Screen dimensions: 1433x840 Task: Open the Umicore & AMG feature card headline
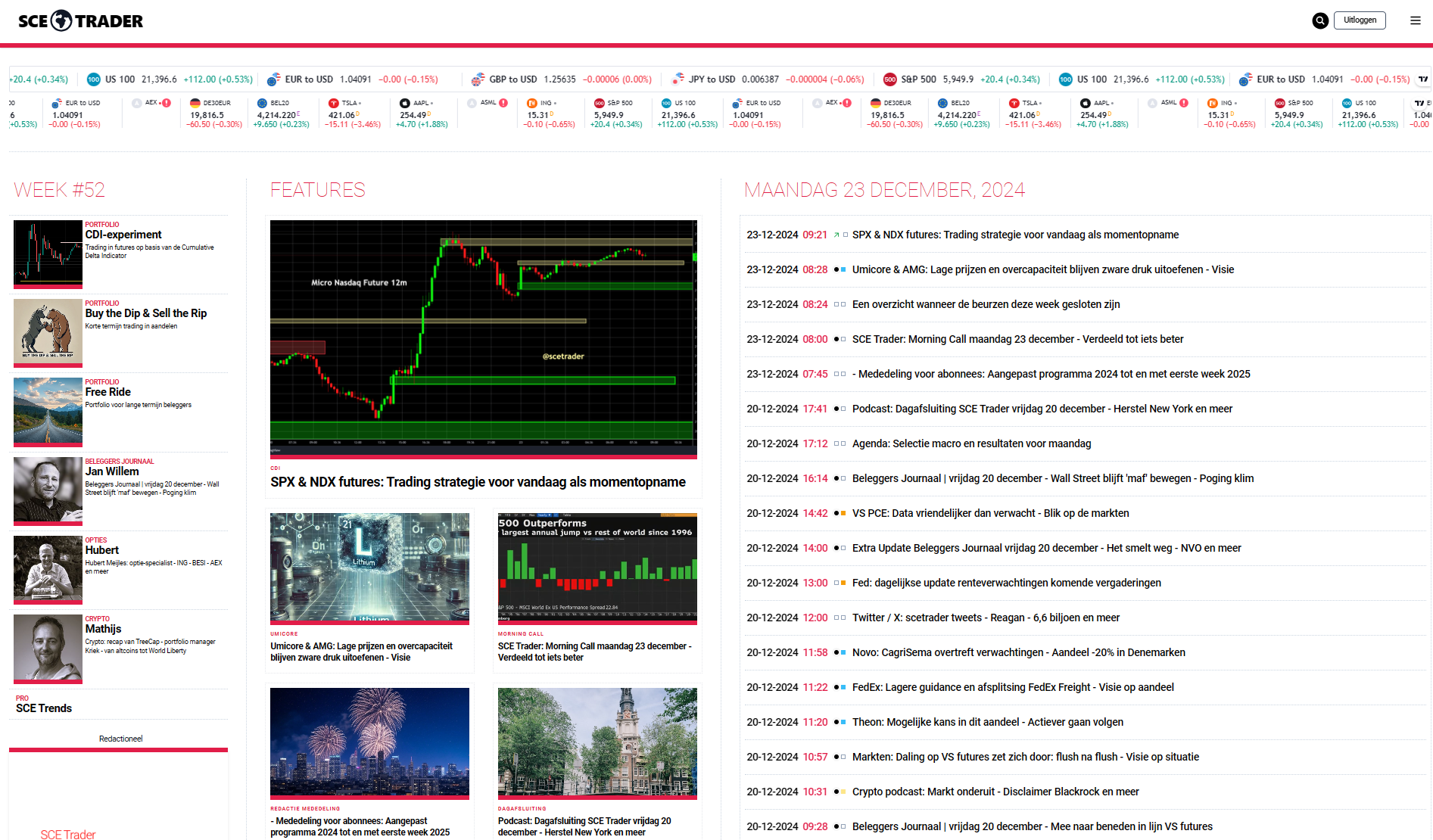click(362, 652)
